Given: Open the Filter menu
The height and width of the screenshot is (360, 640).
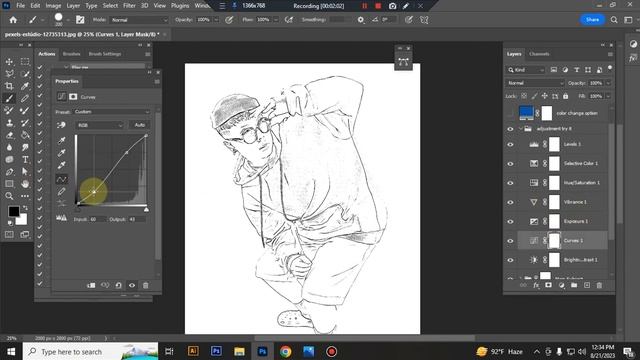Looking at the screenshot, I should (x=129, y=6).
